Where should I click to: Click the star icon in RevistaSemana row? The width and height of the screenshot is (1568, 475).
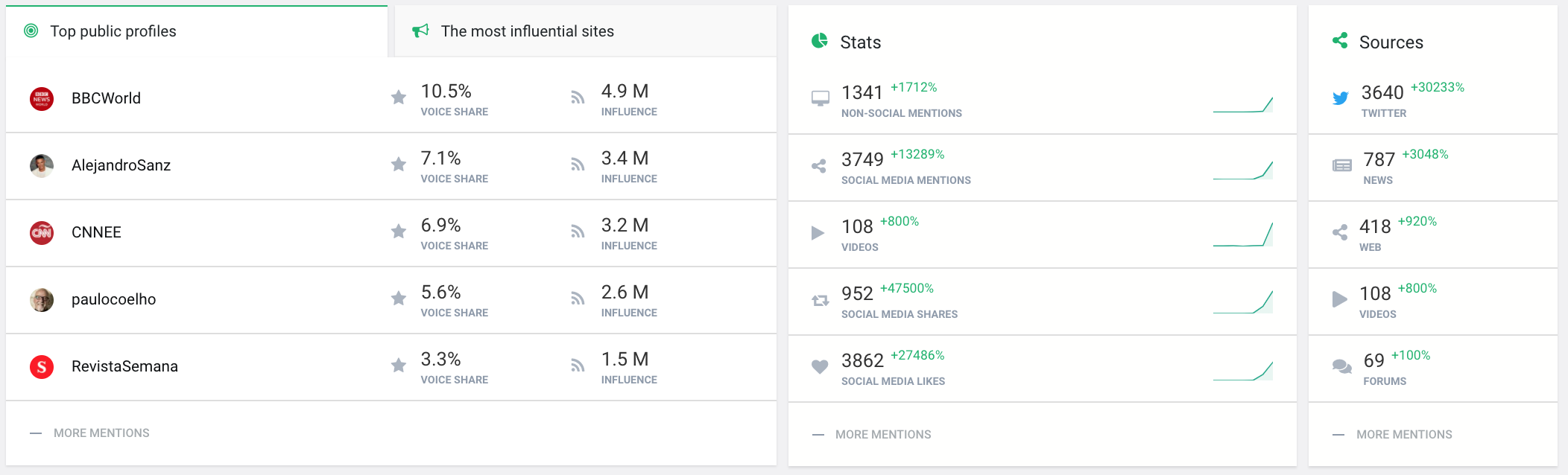[399, 365]
